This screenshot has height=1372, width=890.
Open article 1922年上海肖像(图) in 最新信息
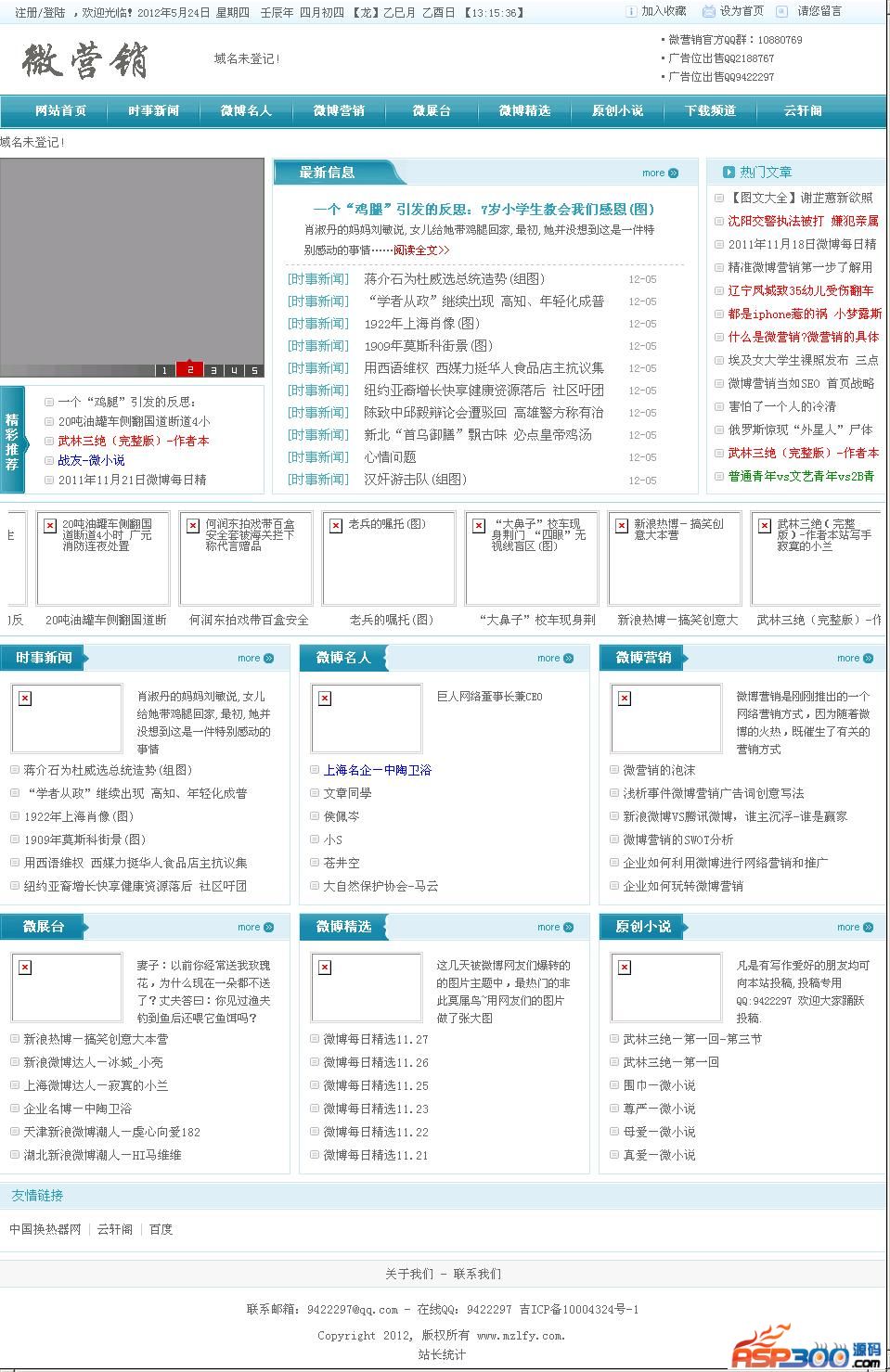(422, 324)
